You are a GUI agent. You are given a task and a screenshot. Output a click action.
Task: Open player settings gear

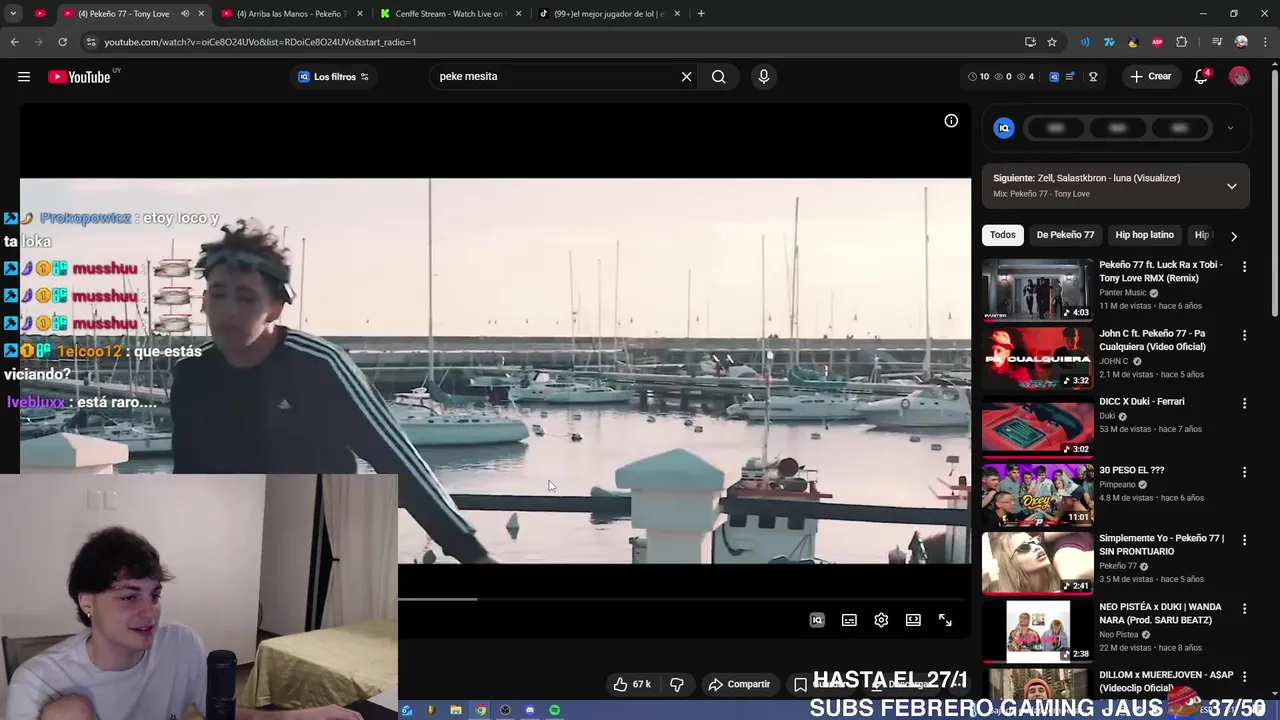coord(881,620)
